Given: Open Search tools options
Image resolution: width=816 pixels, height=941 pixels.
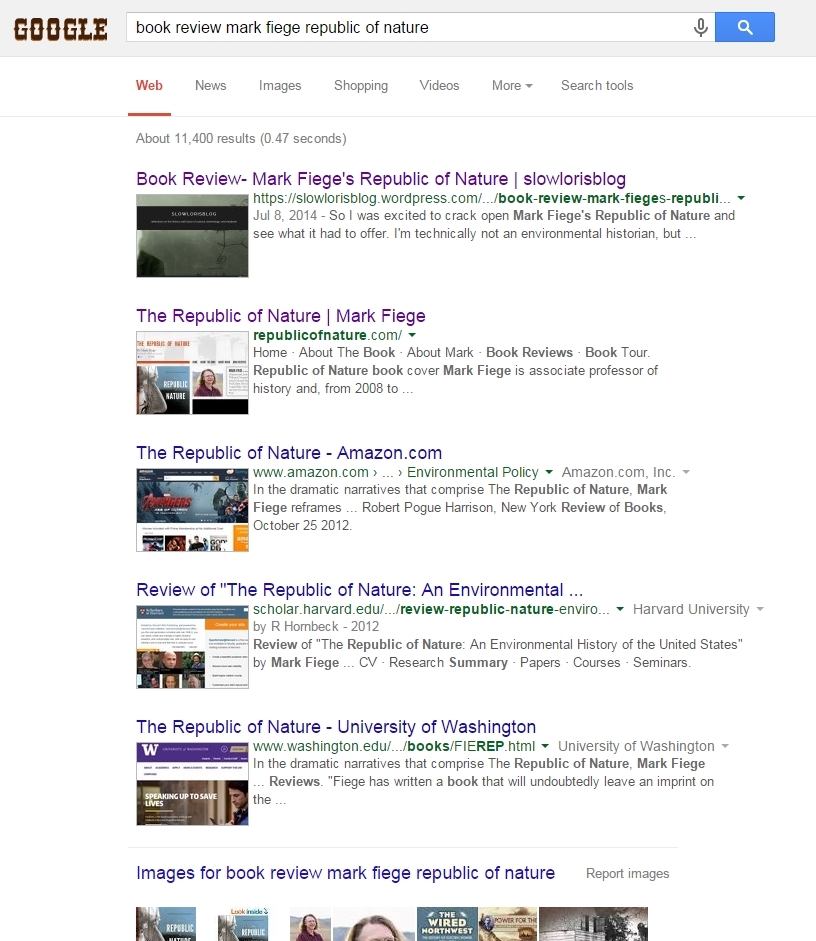Looking at the screenshot, I should [597, 86].
